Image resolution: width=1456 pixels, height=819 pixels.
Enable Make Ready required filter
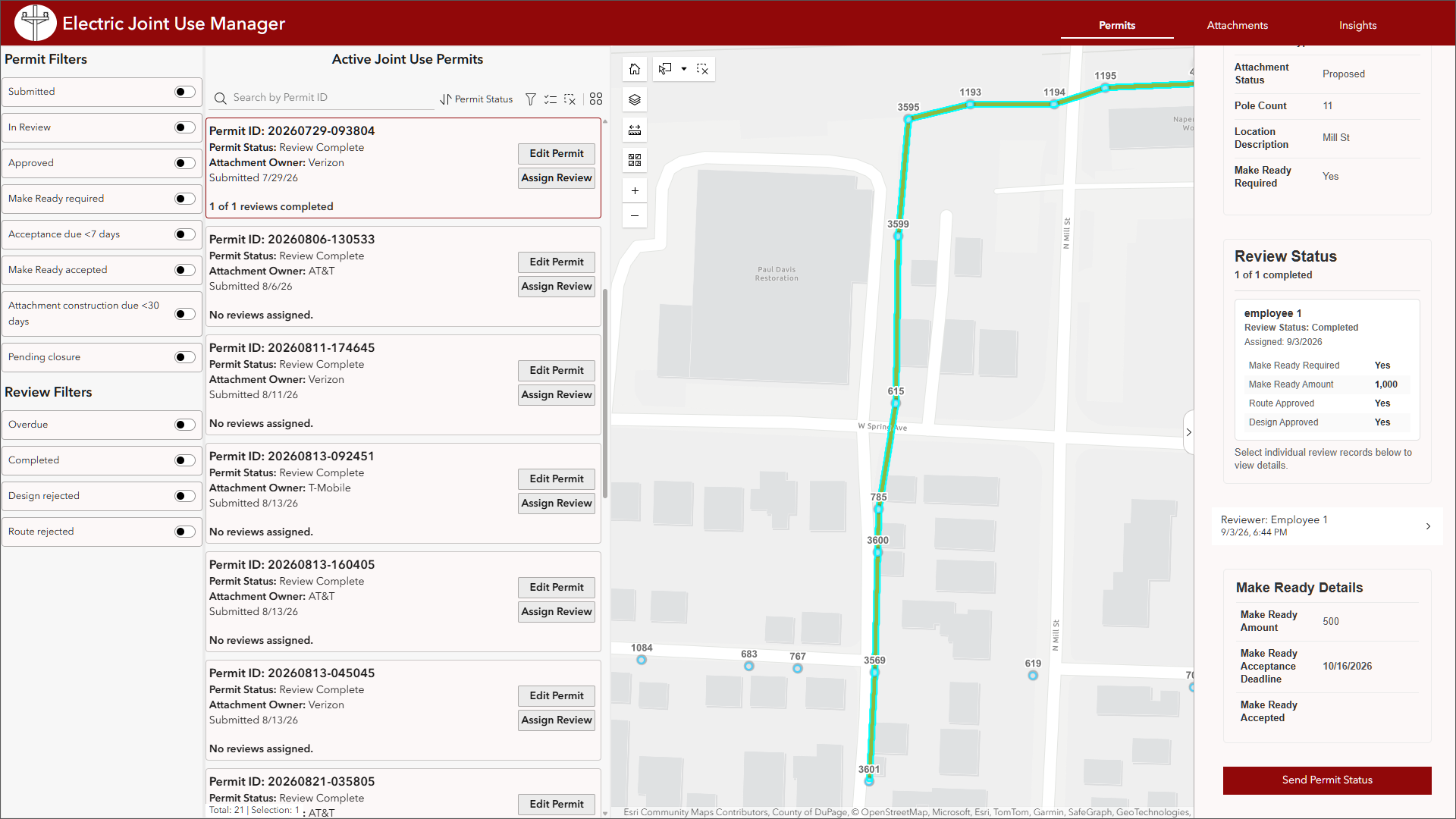point(185,199)
